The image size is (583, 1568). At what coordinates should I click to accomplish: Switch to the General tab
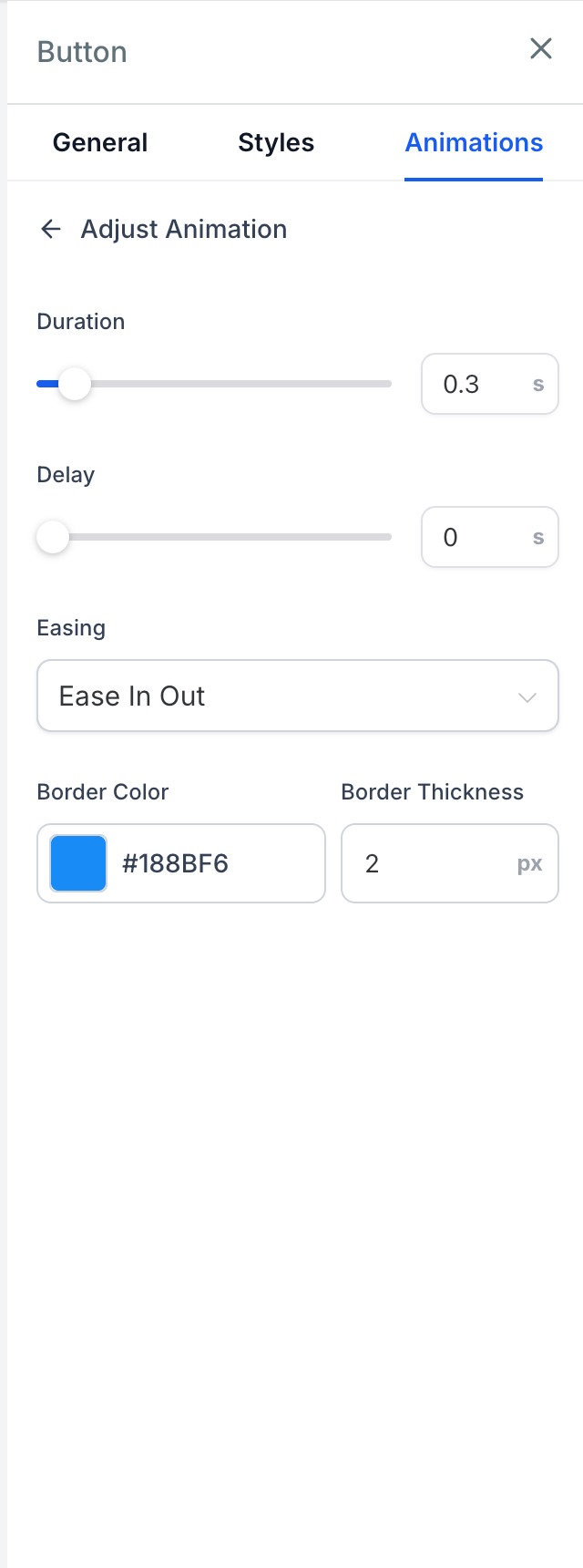[100, 142]
